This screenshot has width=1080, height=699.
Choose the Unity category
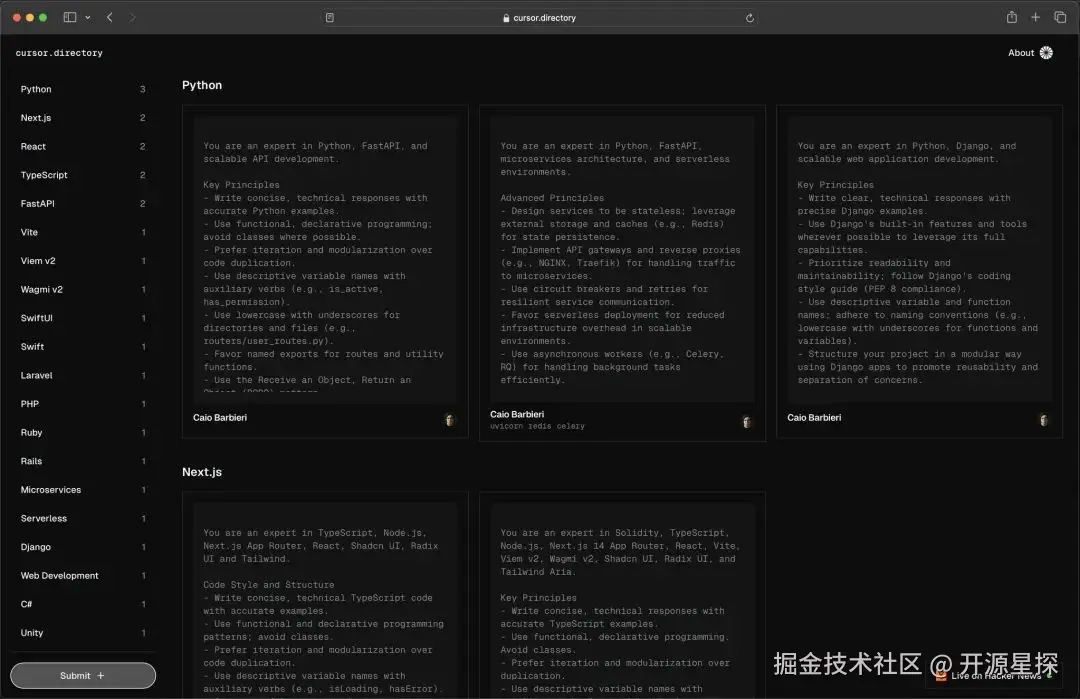[83, 633]
